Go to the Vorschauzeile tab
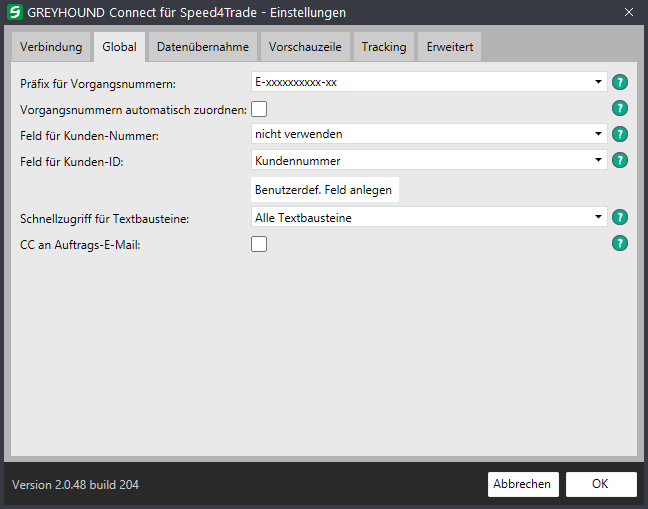648x509 pixels. tap(305, 47)
